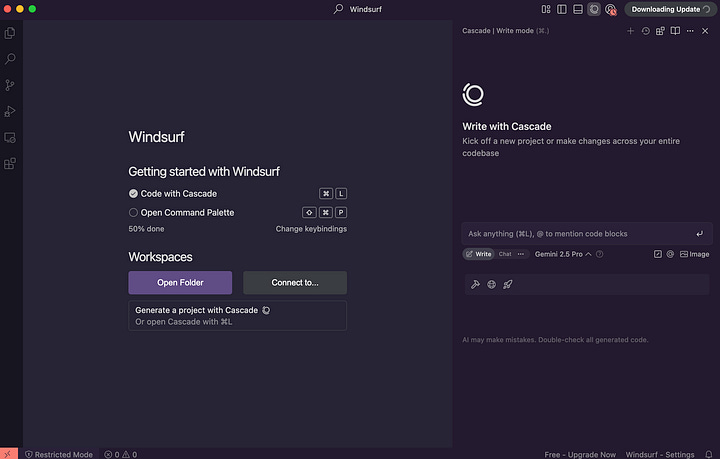The image size is (720, 459).
Task: Toggle the primary side bar
Action: coord(562,9)
